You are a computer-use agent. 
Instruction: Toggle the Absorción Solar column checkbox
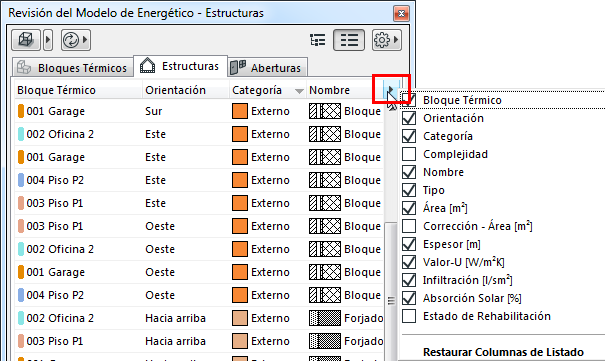click(409, 298)
